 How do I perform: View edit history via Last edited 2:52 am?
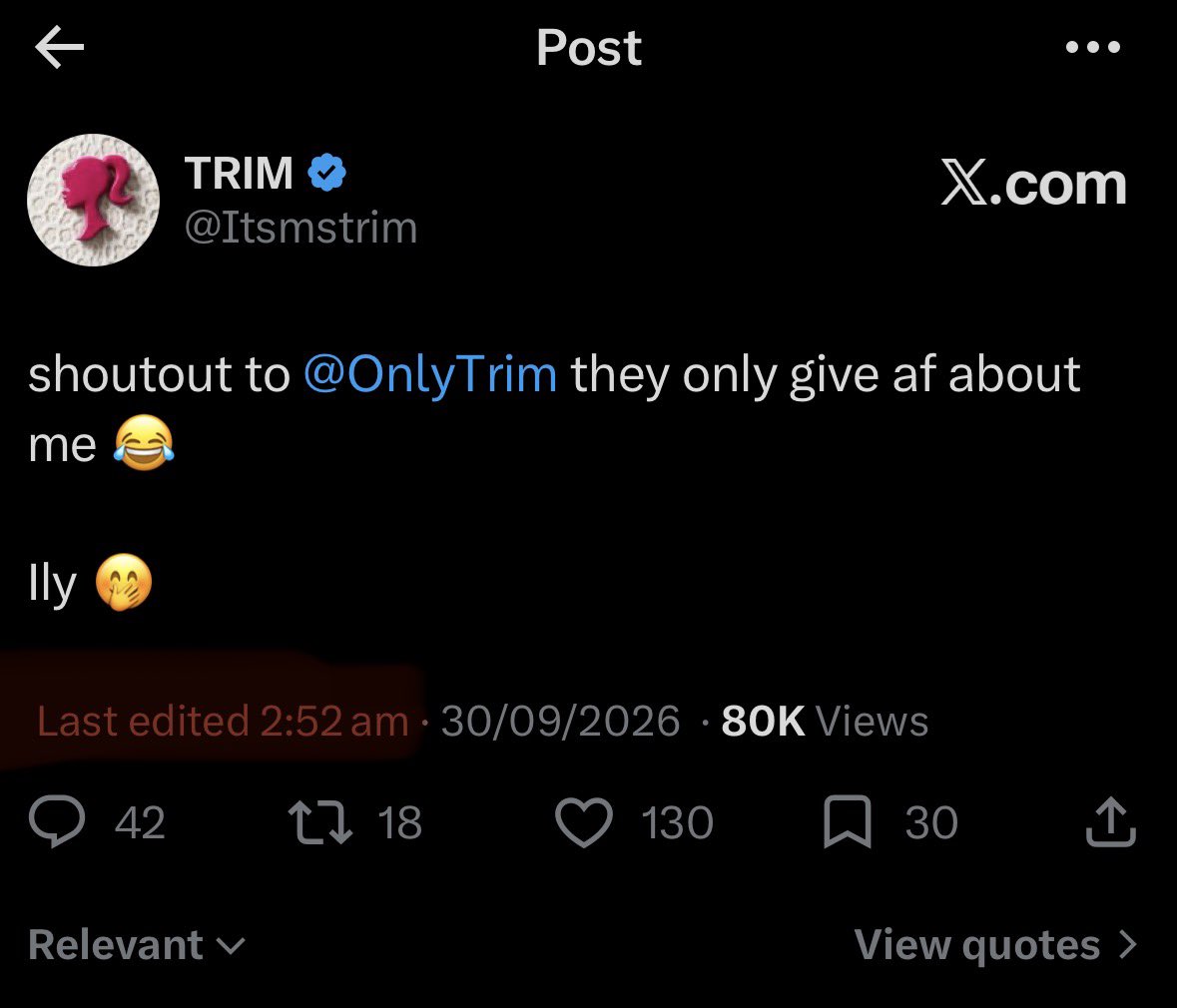[x=223, y=722]
